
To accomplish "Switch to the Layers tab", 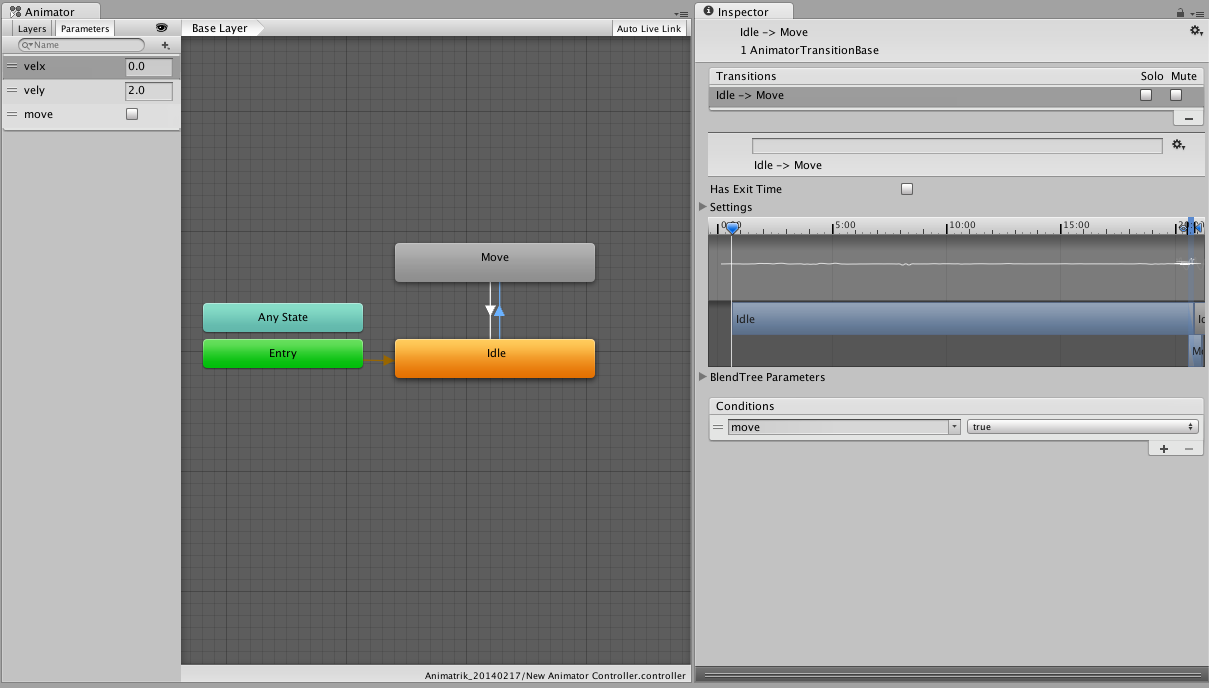I will coord(31,28).
